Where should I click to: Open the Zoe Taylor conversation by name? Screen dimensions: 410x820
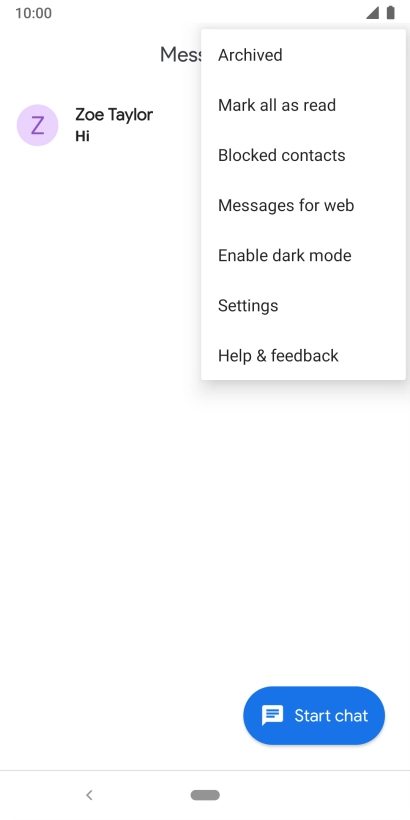click(114, 115)
